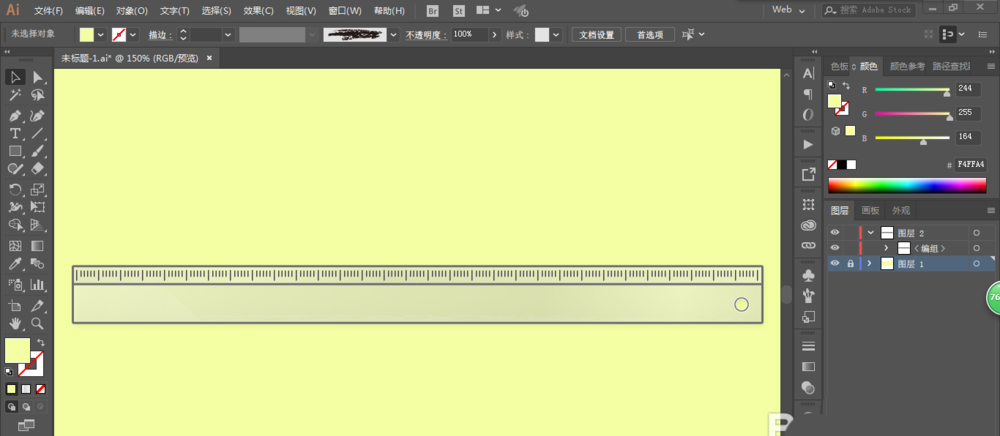
Task: Select the Free Transform tool
Action: pos(38,207)
